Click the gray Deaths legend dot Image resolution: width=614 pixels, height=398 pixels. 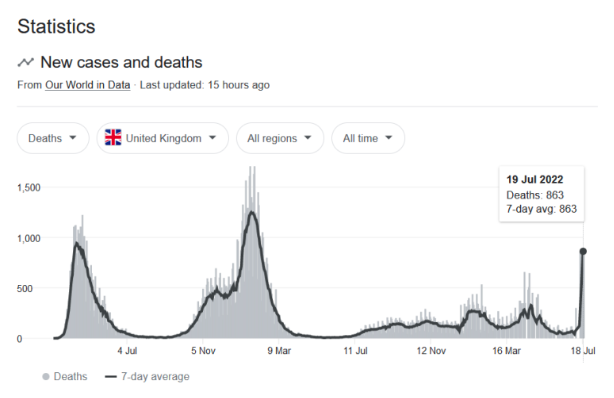pyautogui.click(x=46, y=377)
